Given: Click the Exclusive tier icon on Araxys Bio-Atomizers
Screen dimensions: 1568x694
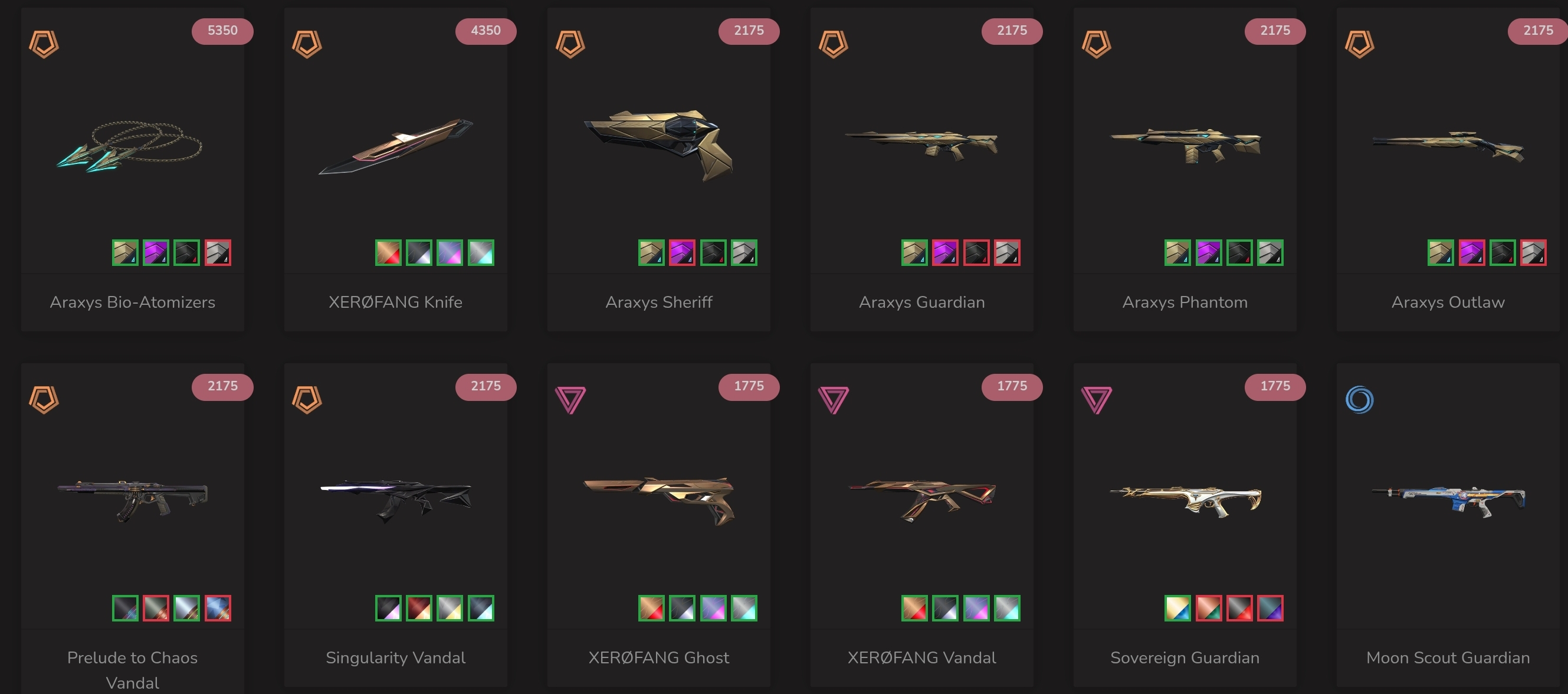Looking at the screenshot, I should pos(44,44).
